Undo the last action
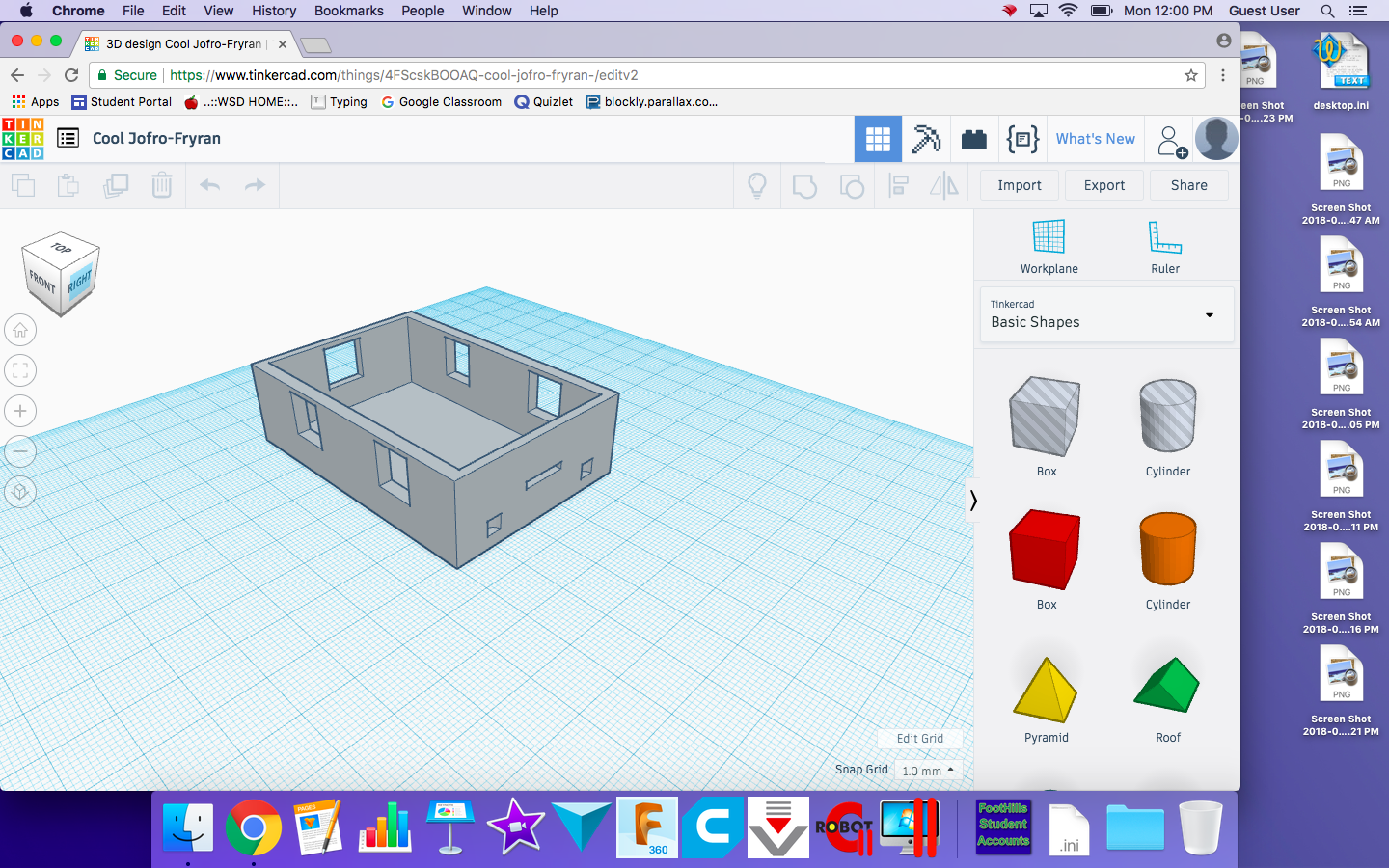Viewport: 1389px width, 868px height. [x=209, y=185]
